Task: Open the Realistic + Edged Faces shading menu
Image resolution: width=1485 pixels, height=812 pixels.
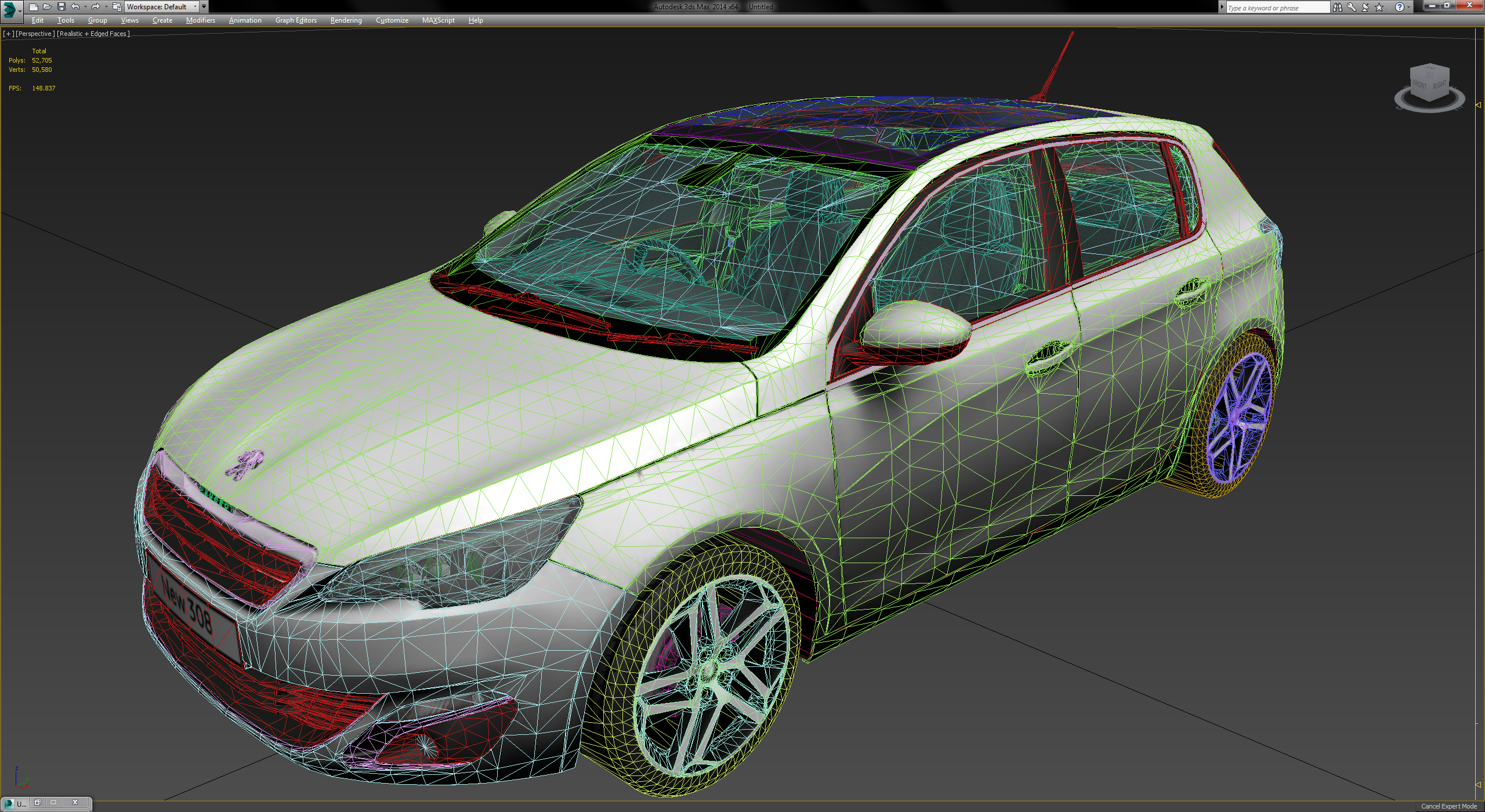Action: 93,34
